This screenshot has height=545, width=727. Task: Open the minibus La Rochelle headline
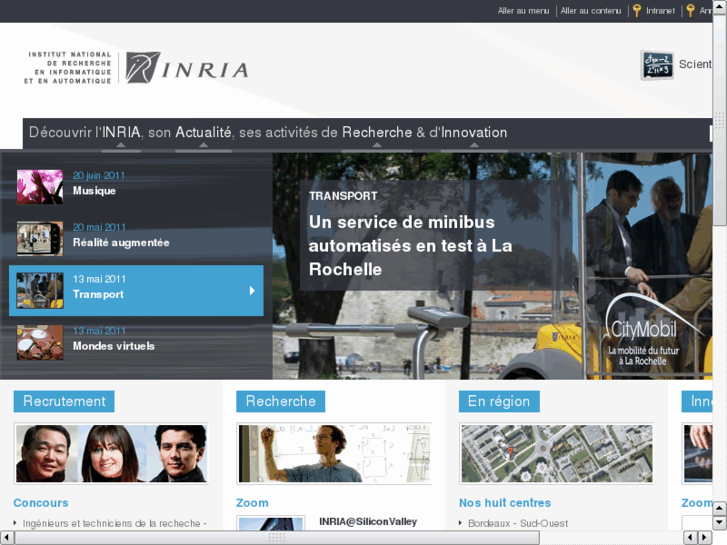(410, 246)
